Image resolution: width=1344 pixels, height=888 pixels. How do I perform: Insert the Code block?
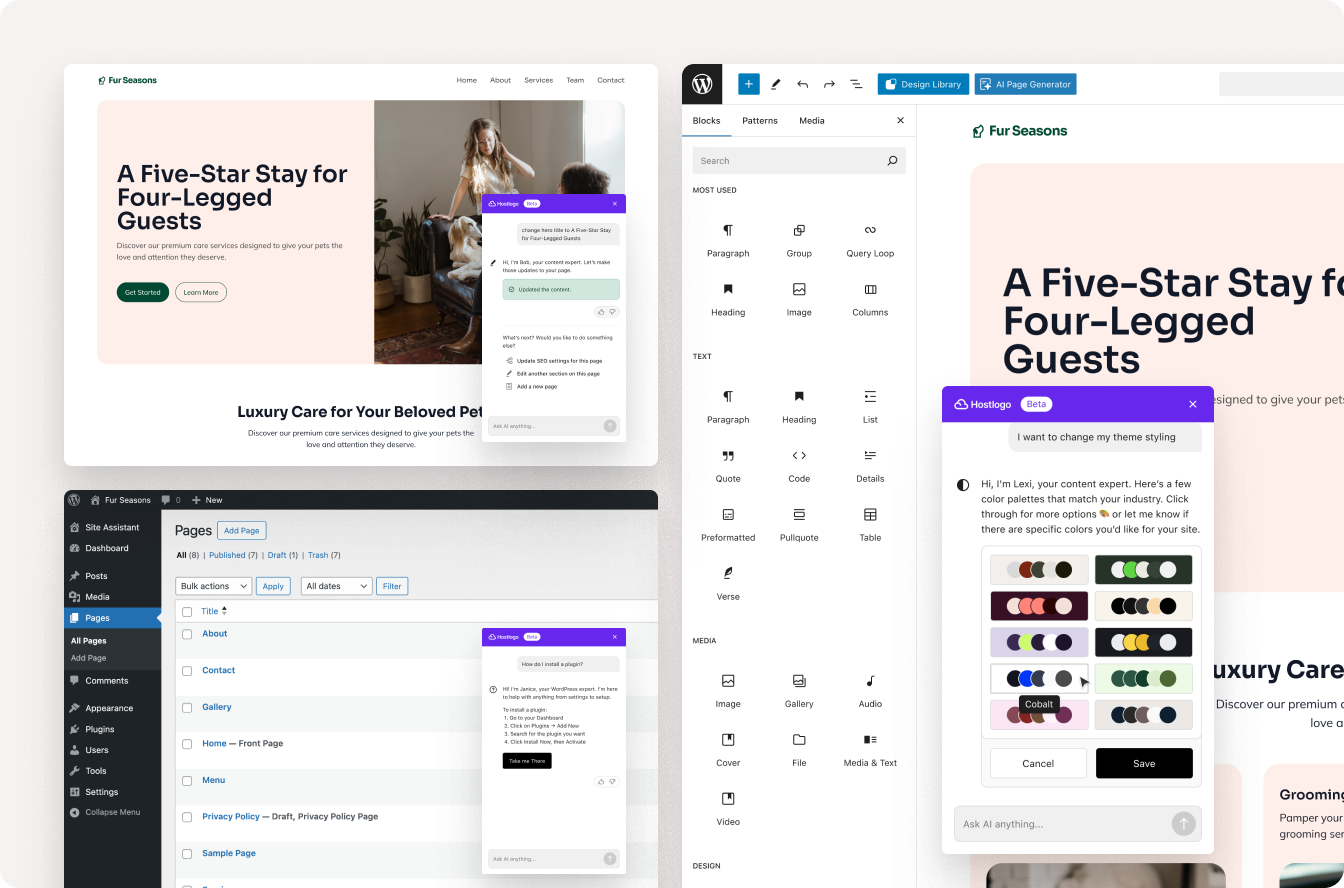[799, 466]
